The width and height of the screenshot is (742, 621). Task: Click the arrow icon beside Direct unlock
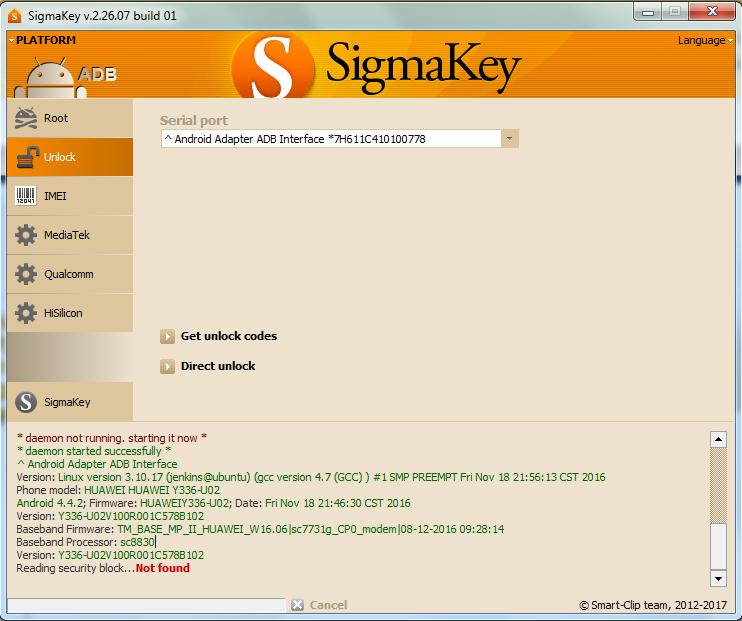(x=167, y=366)
